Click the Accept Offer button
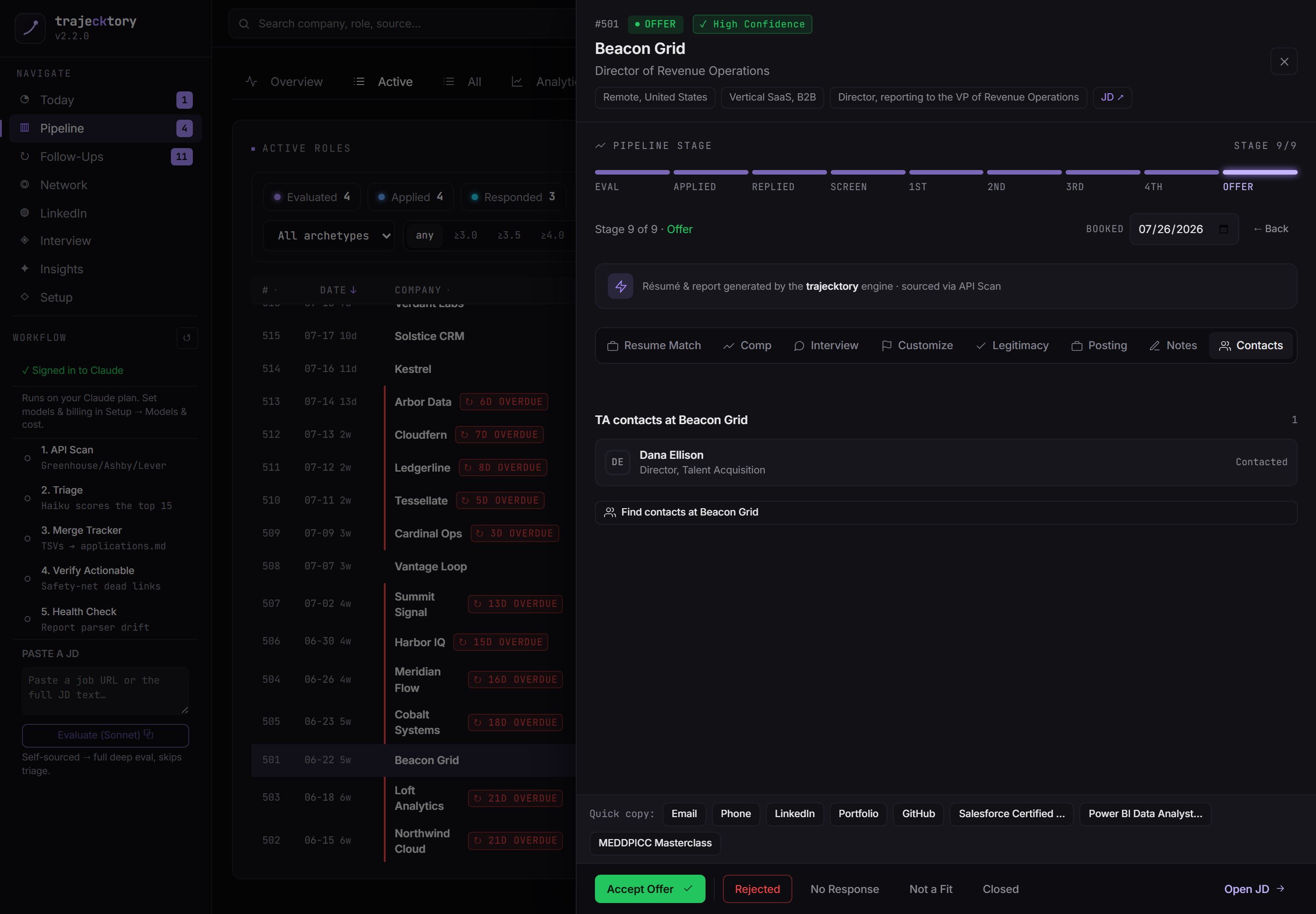The width and height of the screenshot is (1316, 914). (x=650, y=889)
